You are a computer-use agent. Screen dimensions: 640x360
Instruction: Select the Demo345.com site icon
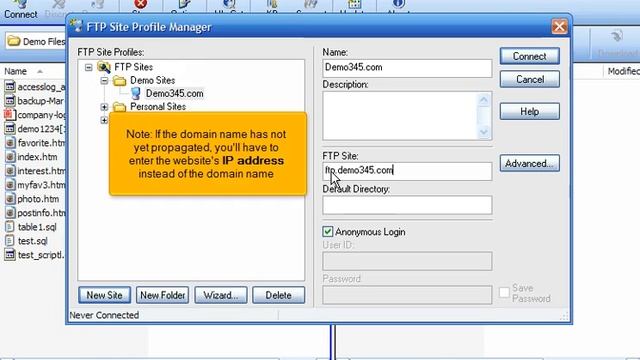pyautogui.click(x=136, y=93)
